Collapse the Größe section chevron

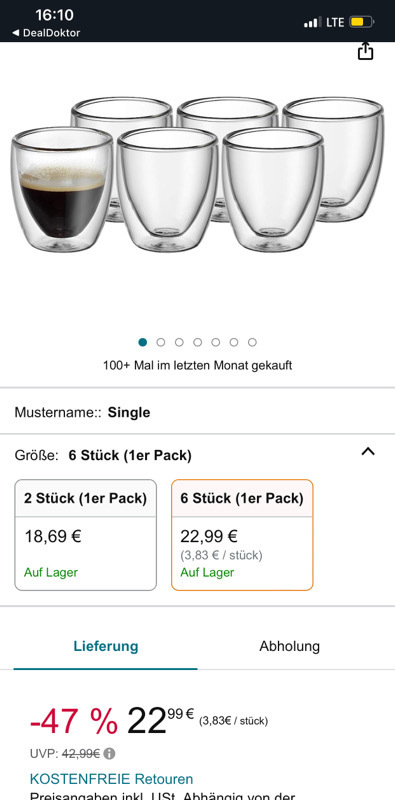pyautogui.click(x=368, y=451)
